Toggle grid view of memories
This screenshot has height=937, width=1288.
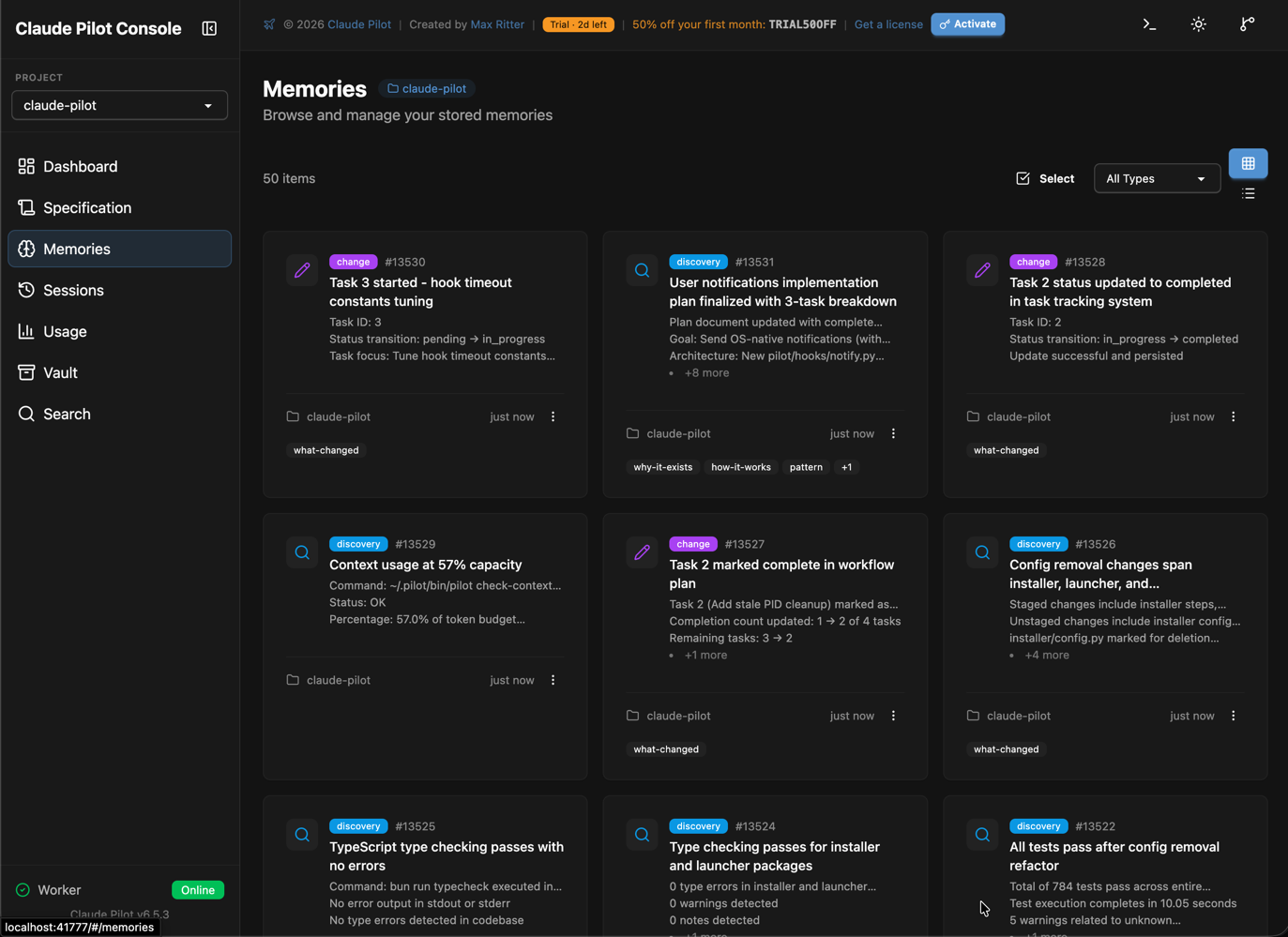click(1249, 163)
